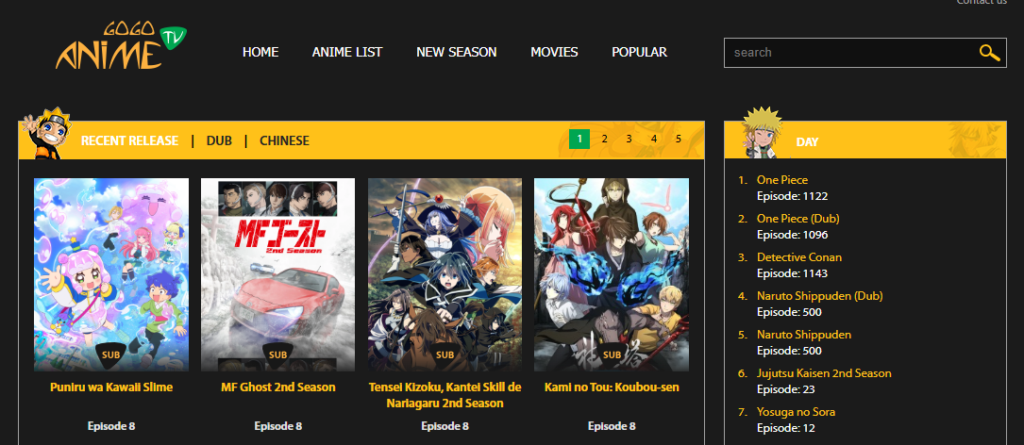Go to page 2 of recent releases
This screenshot has height=445, width=1024.
click(x=604, y=139)
